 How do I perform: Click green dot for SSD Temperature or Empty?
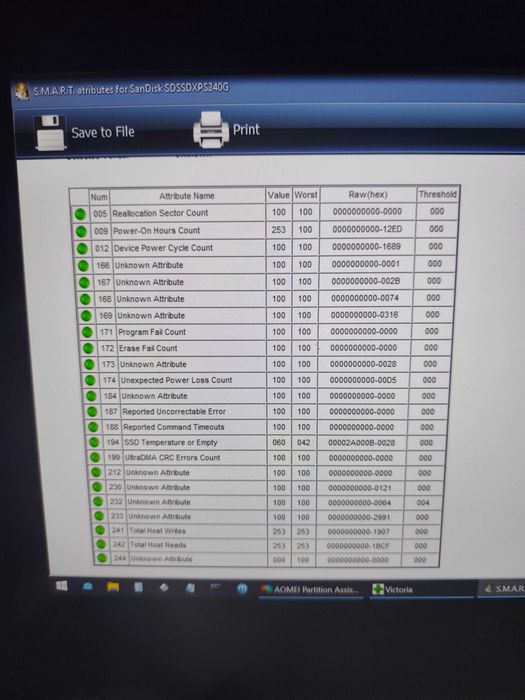tap(94, 442)
